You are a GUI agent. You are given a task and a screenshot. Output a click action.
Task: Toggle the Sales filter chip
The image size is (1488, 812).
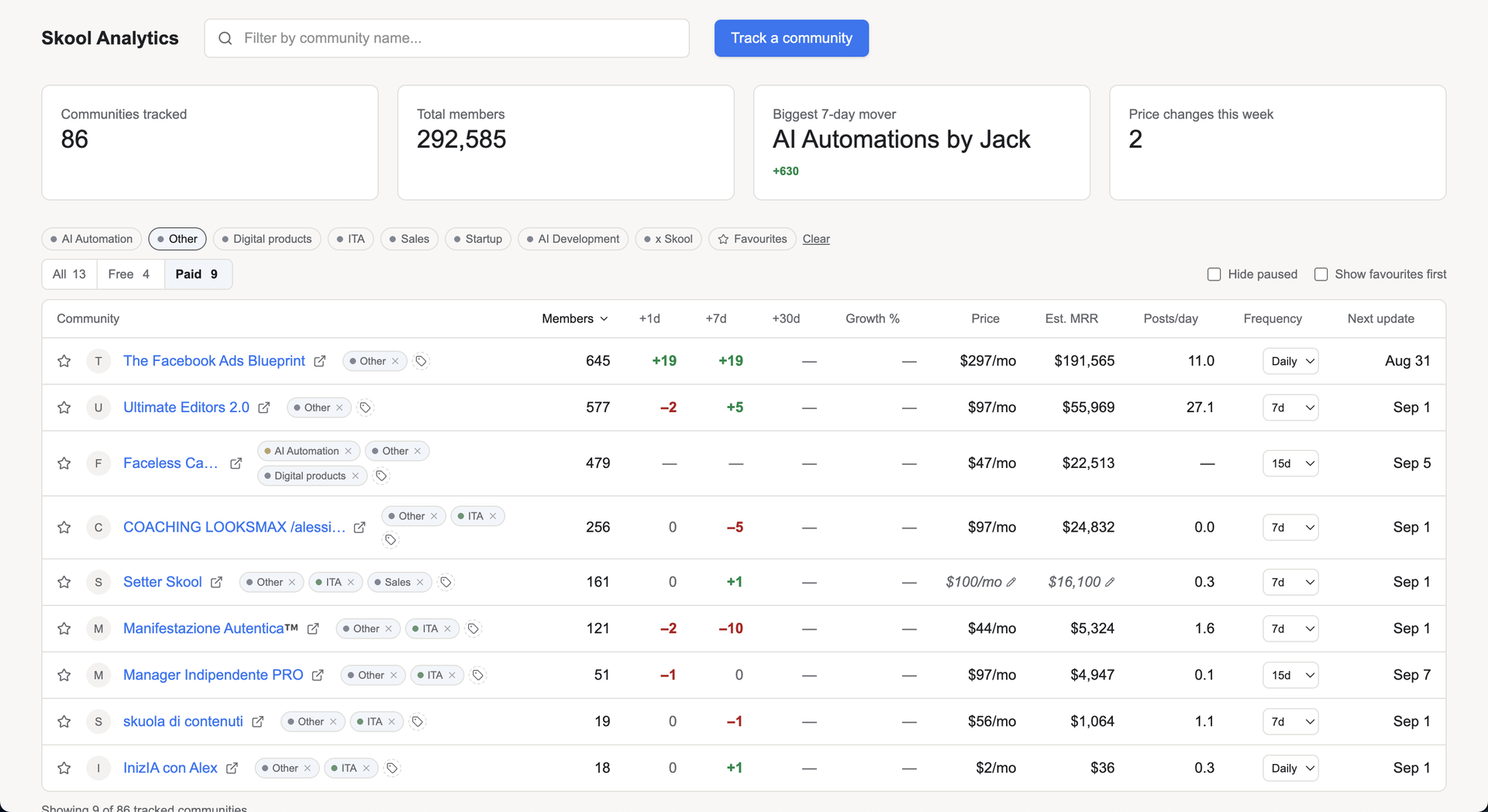tap(409, 239)
